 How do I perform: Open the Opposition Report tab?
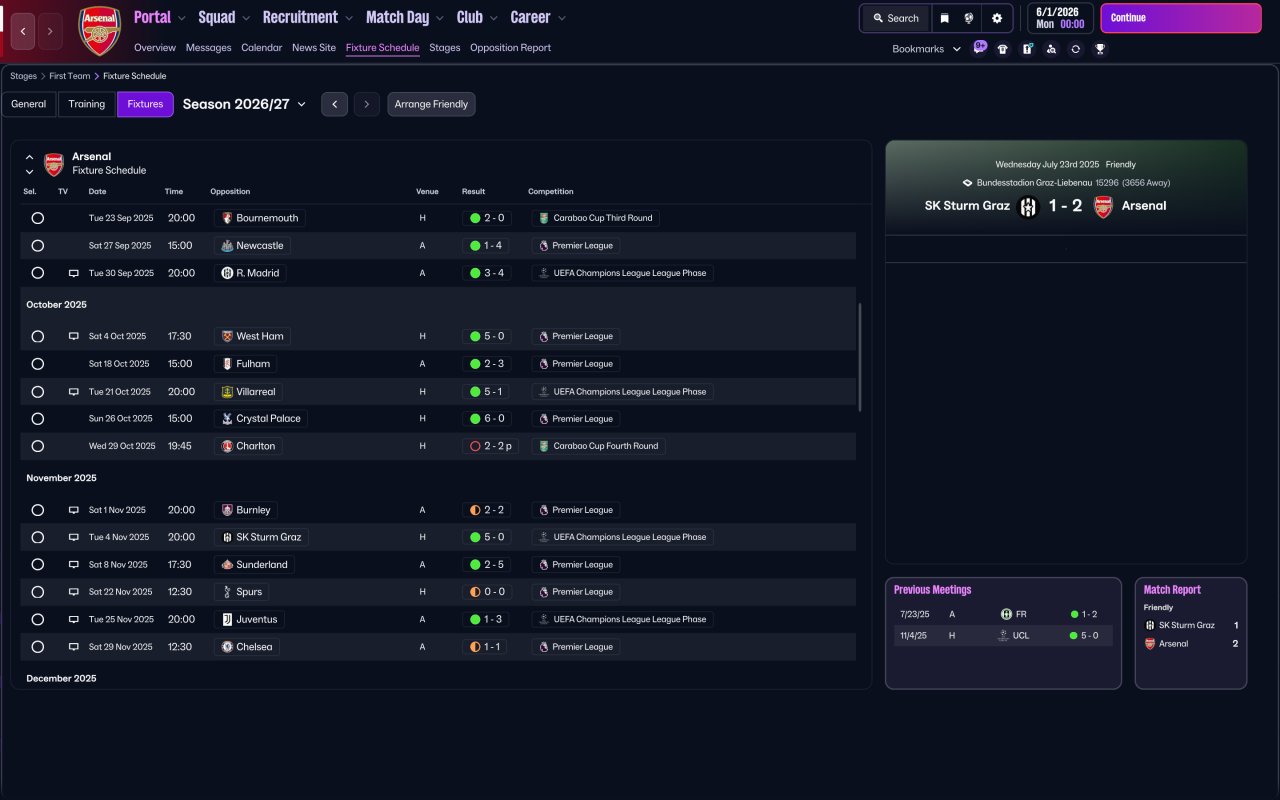(510, 47)
